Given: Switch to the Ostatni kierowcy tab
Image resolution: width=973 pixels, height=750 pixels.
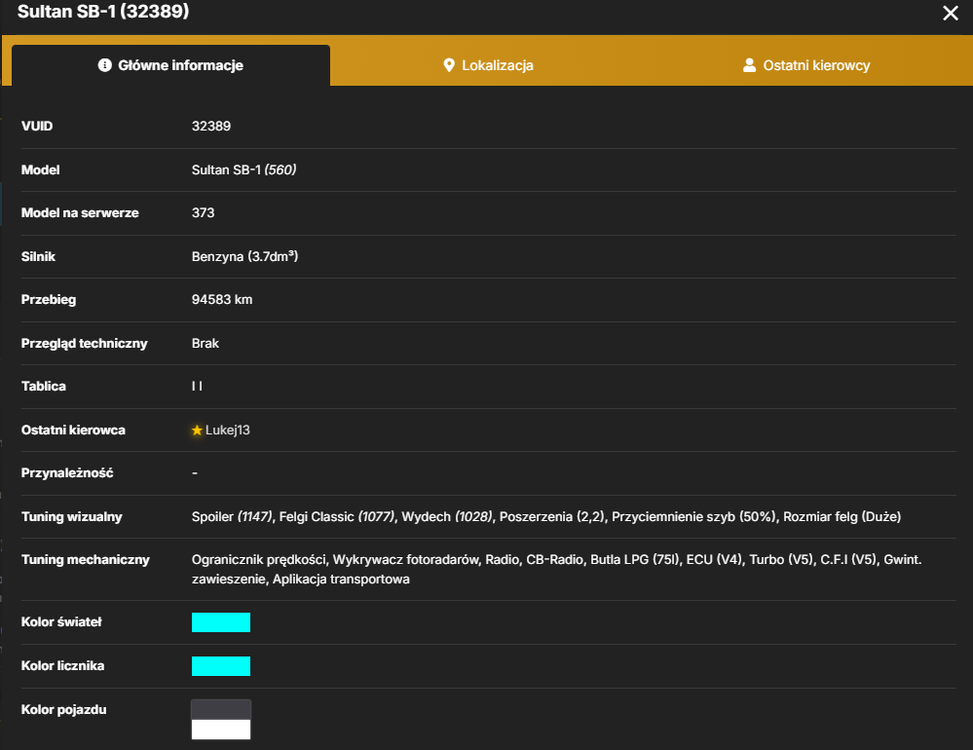Looking at the screenshot, I should click(807, 65).
